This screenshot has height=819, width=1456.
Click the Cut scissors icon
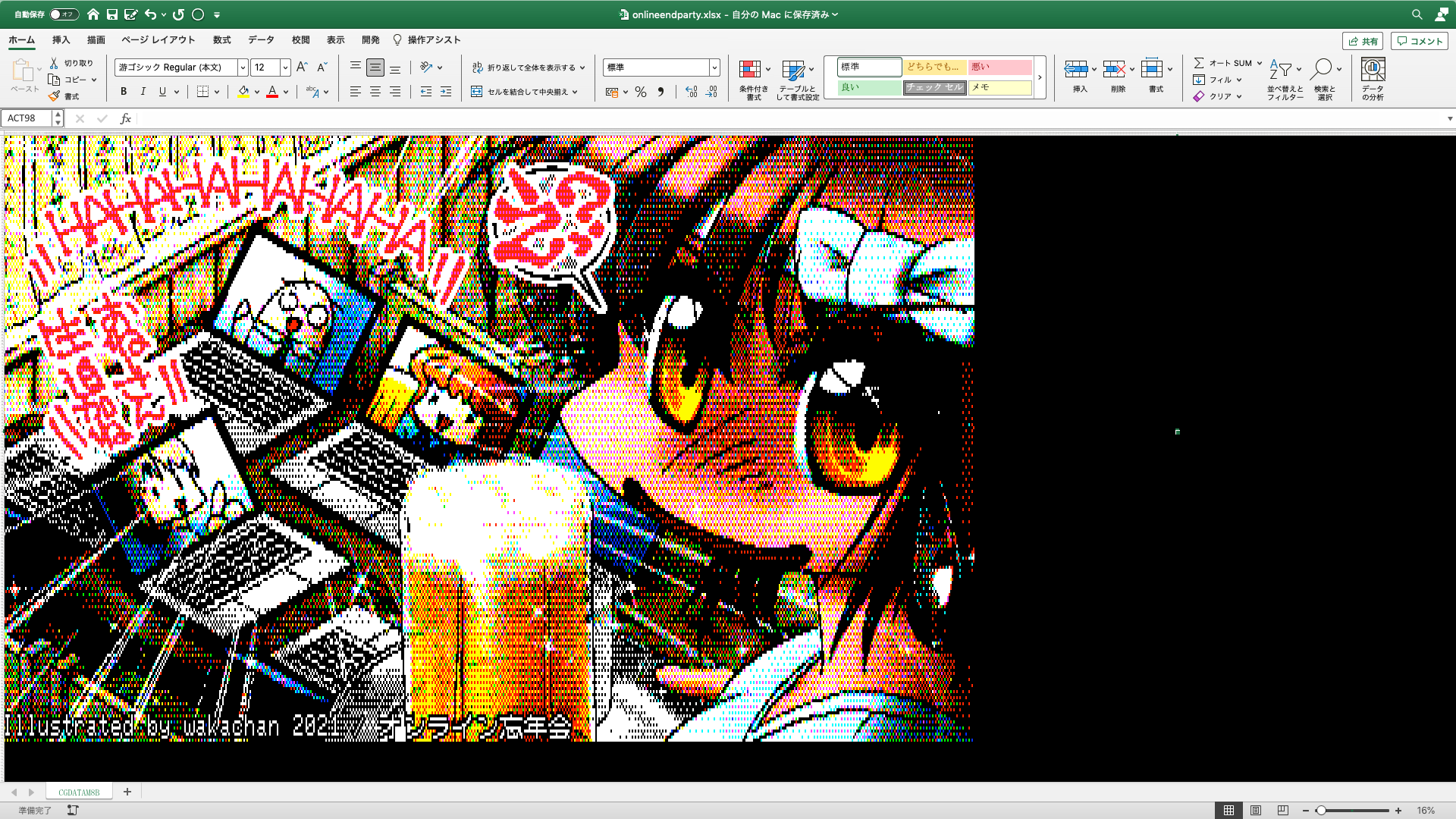coord(54,63)
